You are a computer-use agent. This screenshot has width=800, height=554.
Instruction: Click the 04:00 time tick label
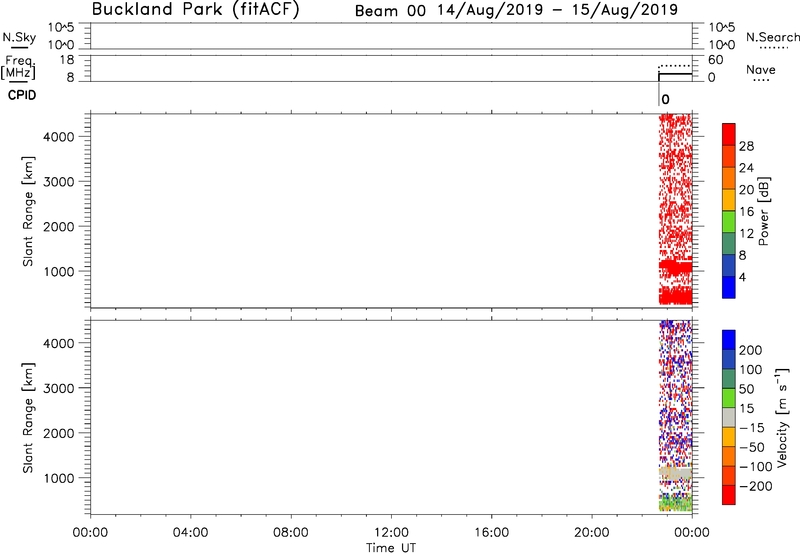(190, 533)
